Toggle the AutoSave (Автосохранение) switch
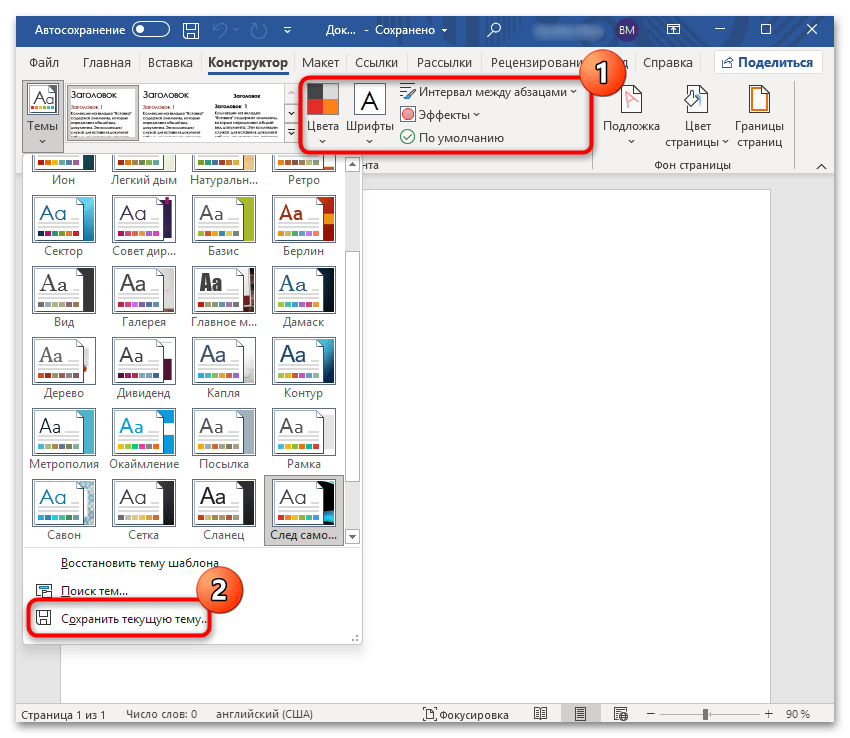Viewport: 850px width, 738px height. (150, 31)
